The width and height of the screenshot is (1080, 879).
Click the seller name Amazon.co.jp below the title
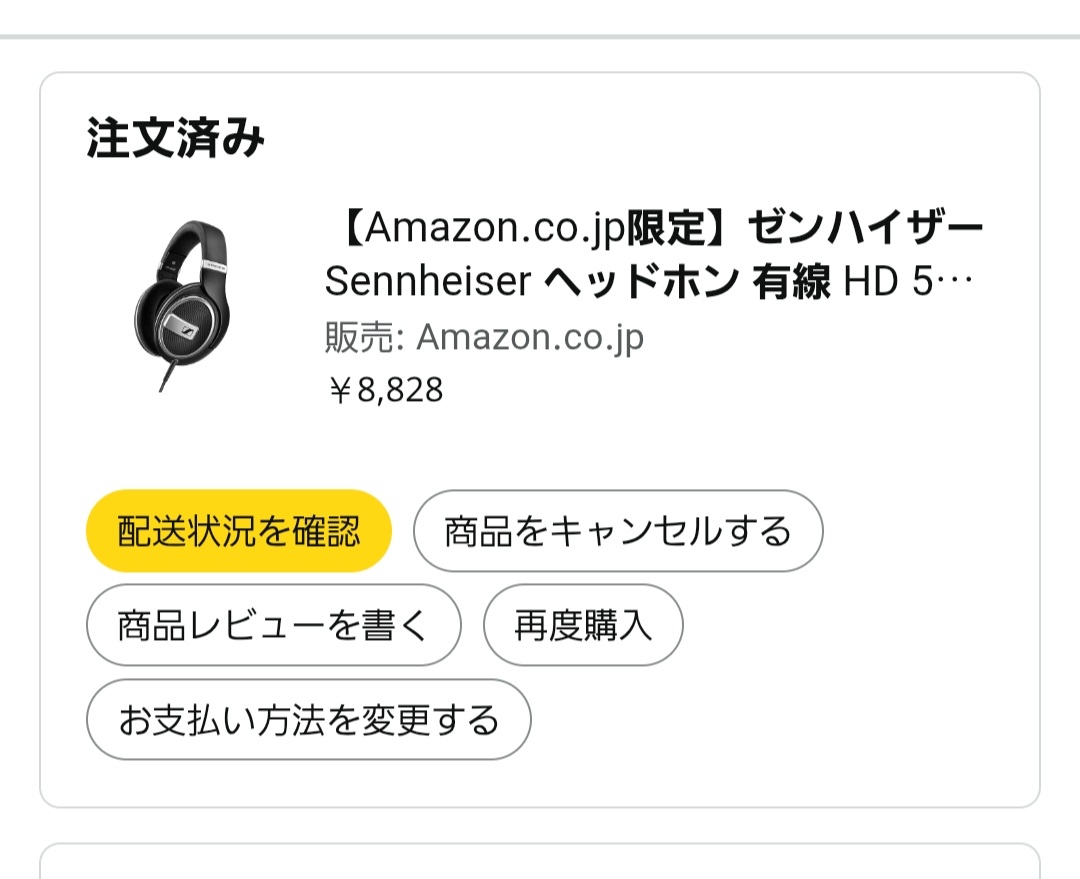pos(530,338)
